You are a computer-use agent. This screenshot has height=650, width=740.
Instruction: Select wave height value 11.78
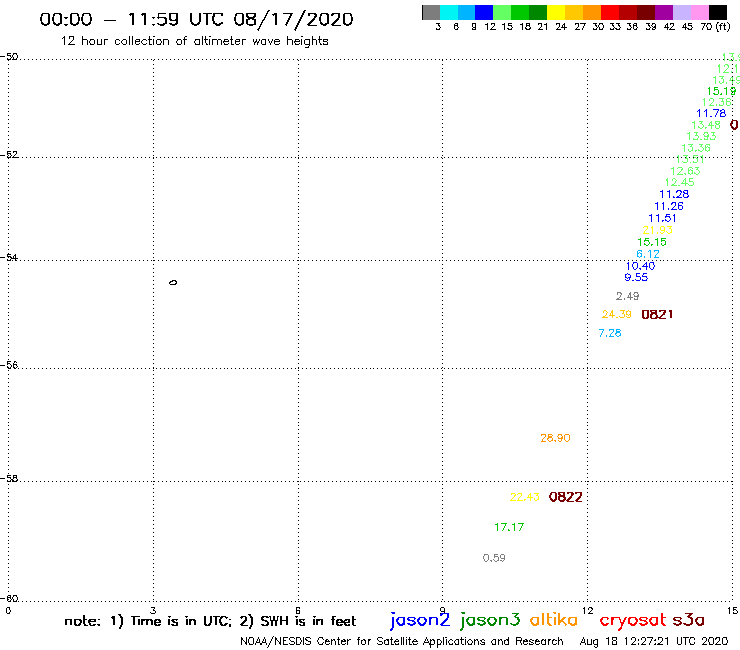[x=711, y=113]
